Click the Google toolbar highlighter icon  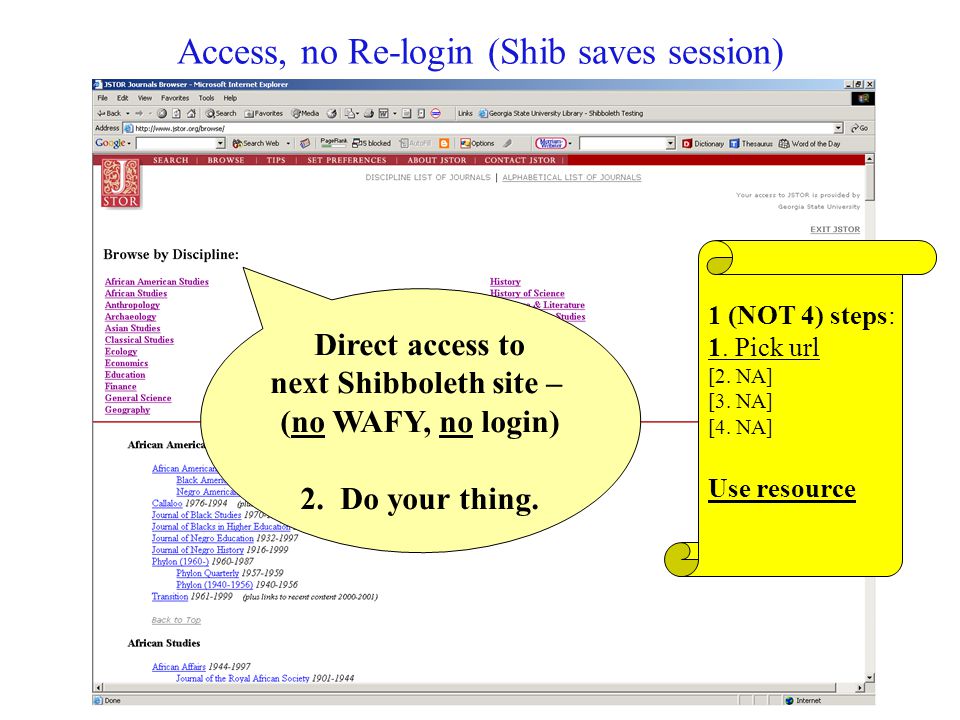click(x=508, y=143)
